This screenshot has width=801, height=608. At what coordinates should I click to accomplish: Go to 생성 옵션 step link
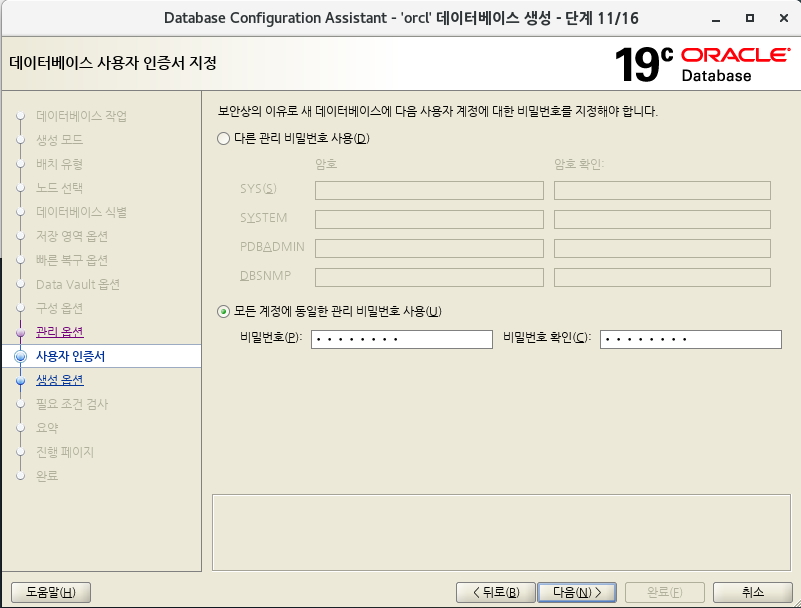[x=60, y=380]
